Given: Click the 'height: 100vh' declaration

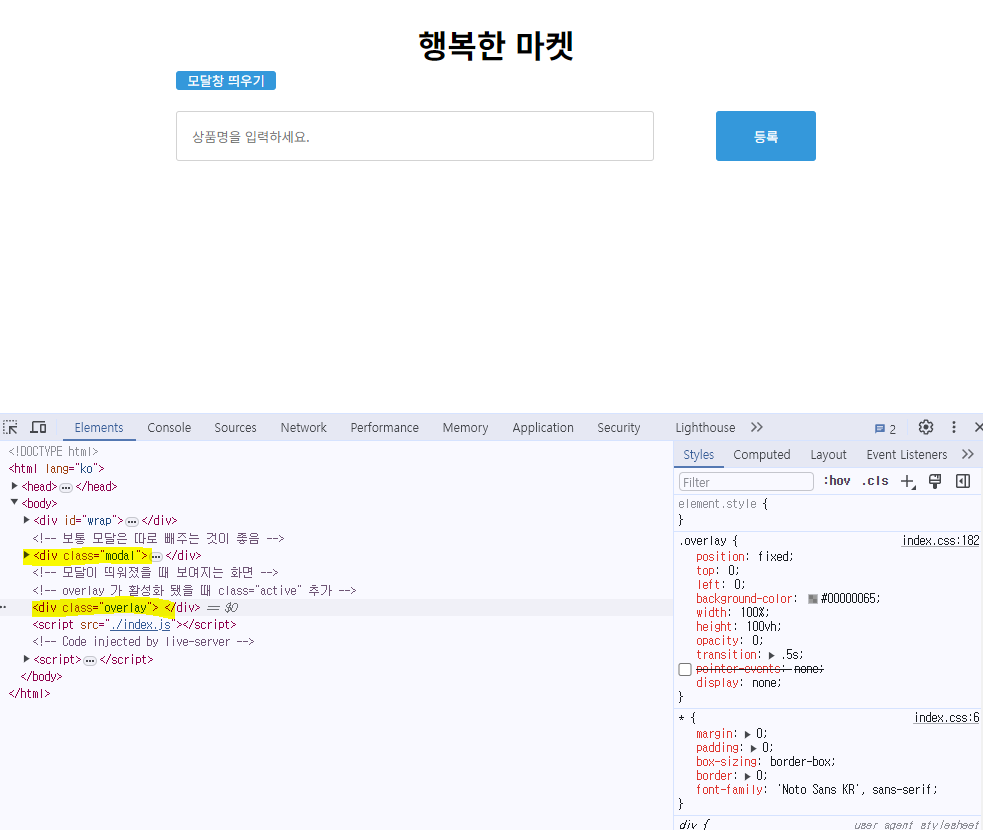Looking at the screenshot, I should coord(739,626).
